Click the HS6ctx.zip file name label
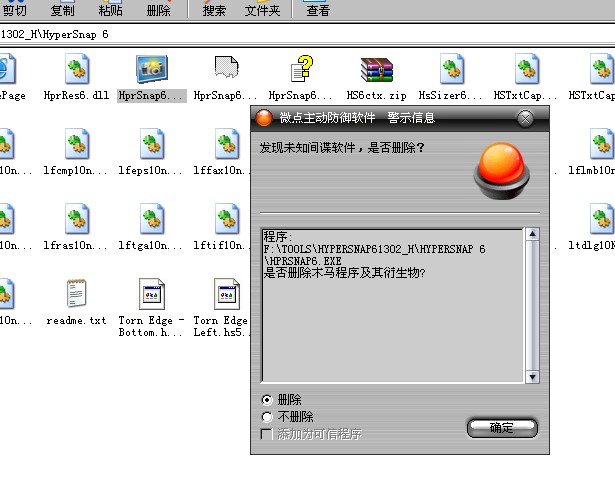Screen dimensions: 615x490 [377, 95]
